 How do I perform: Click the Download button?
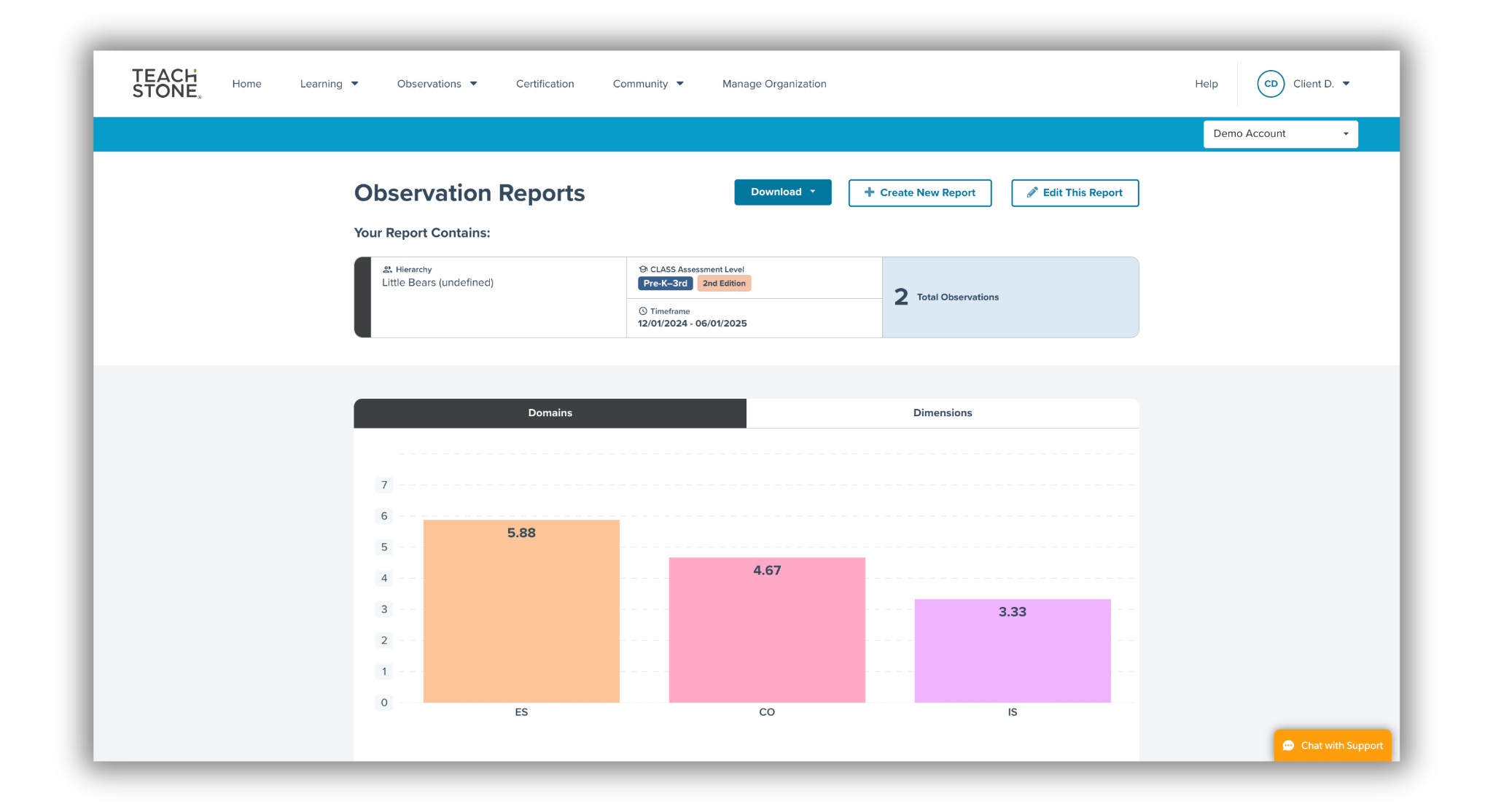click(782, 192)
